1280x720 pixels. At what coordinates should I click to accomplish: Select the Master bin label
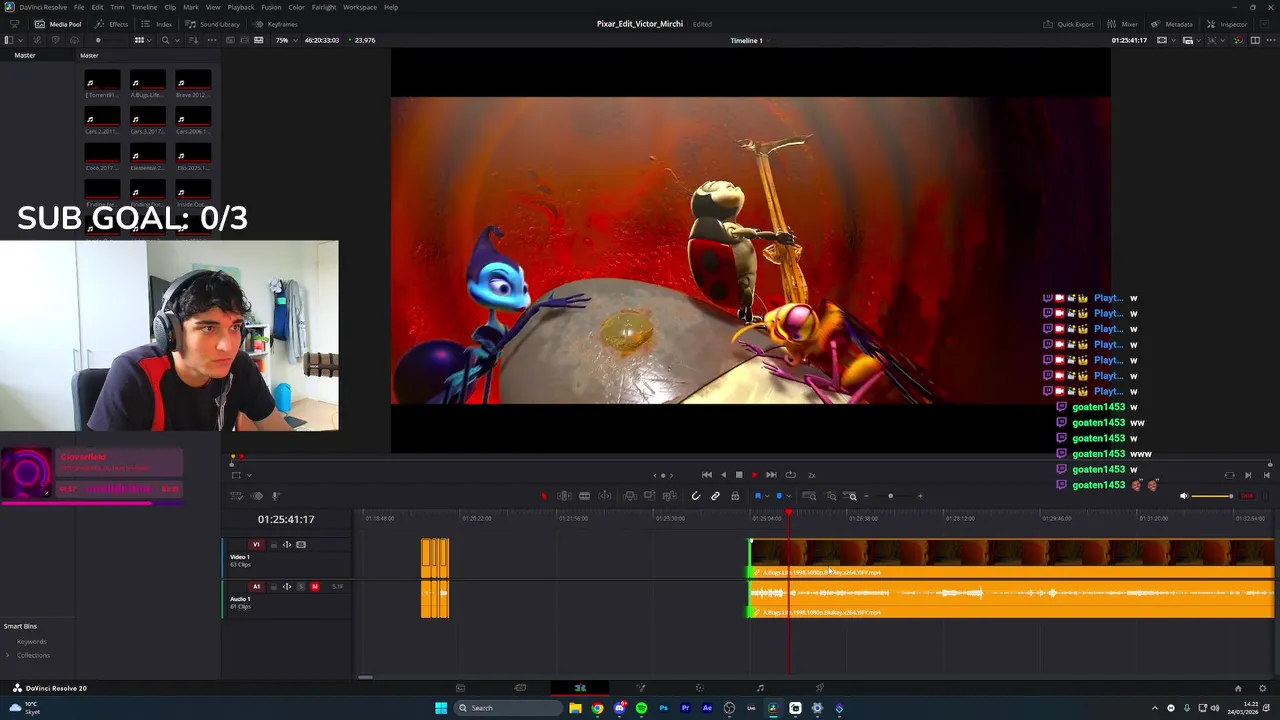(25, 56)
